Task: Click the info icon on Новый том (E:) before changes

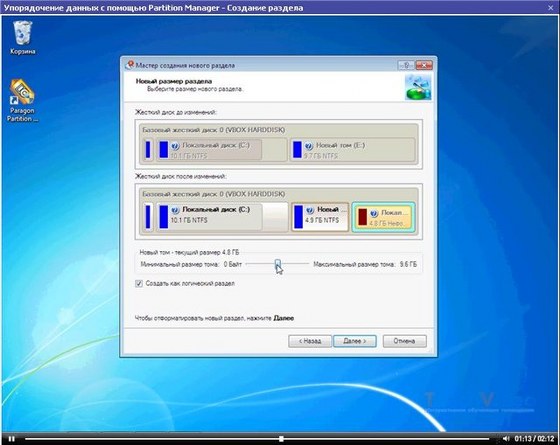Action: point(309,146)
